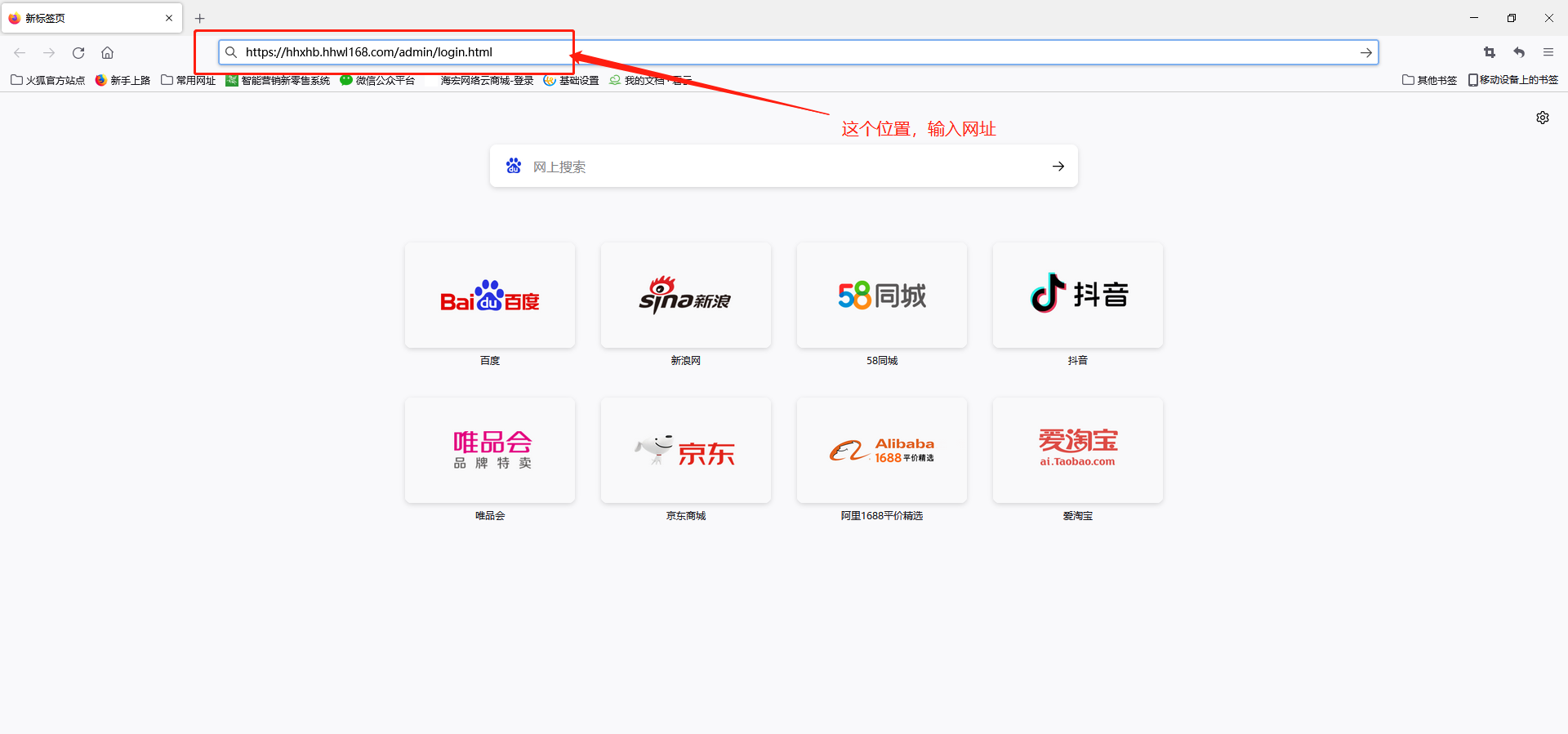Click the back navigation arrow

[20, 52]
